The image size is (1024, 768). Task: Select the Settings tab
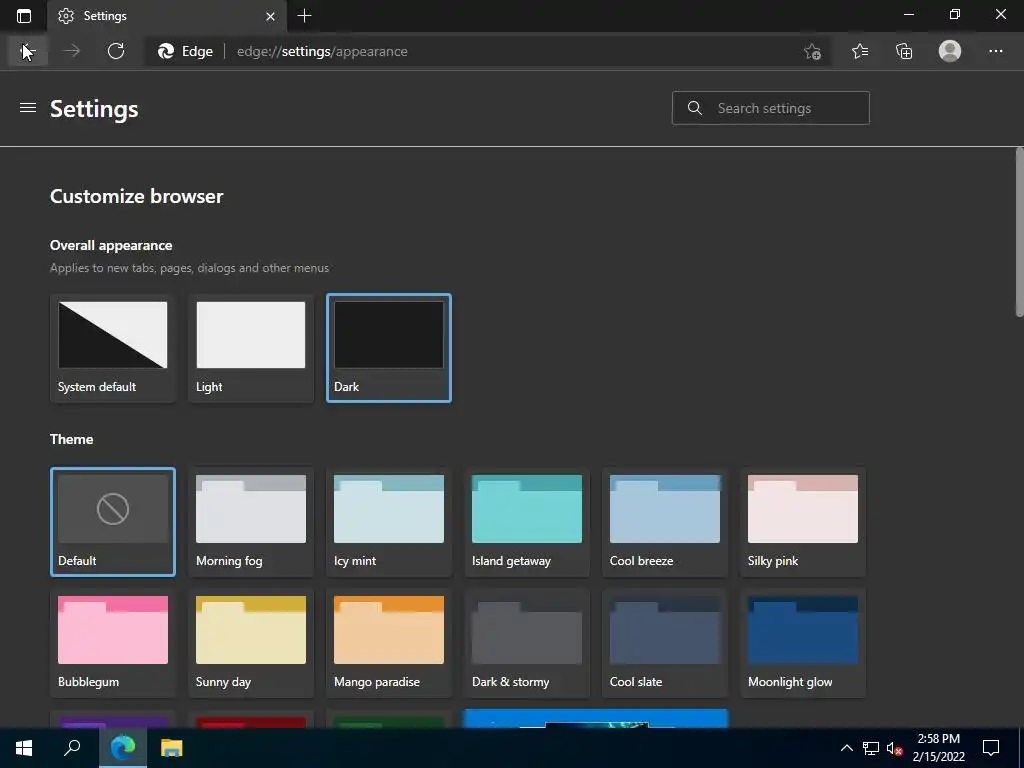pos(167,16)
